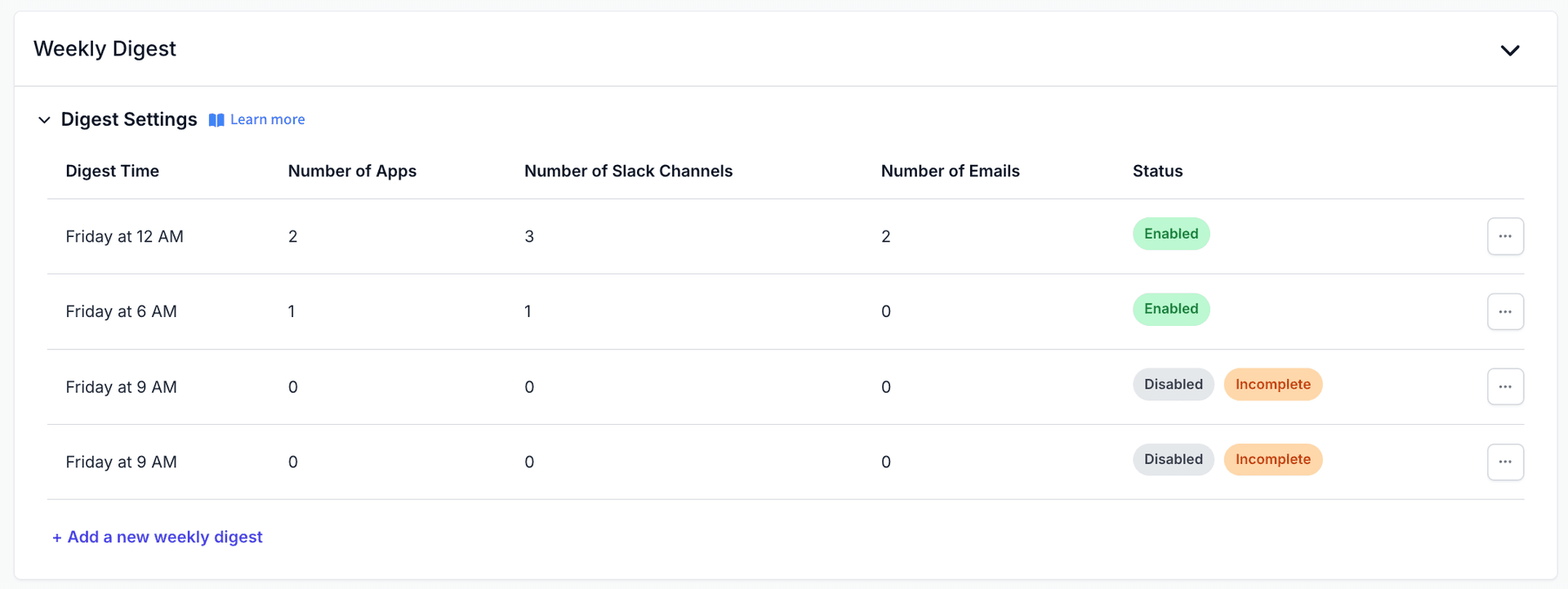Open the actions menu for the first Friday 9 AM digest

1505,386
